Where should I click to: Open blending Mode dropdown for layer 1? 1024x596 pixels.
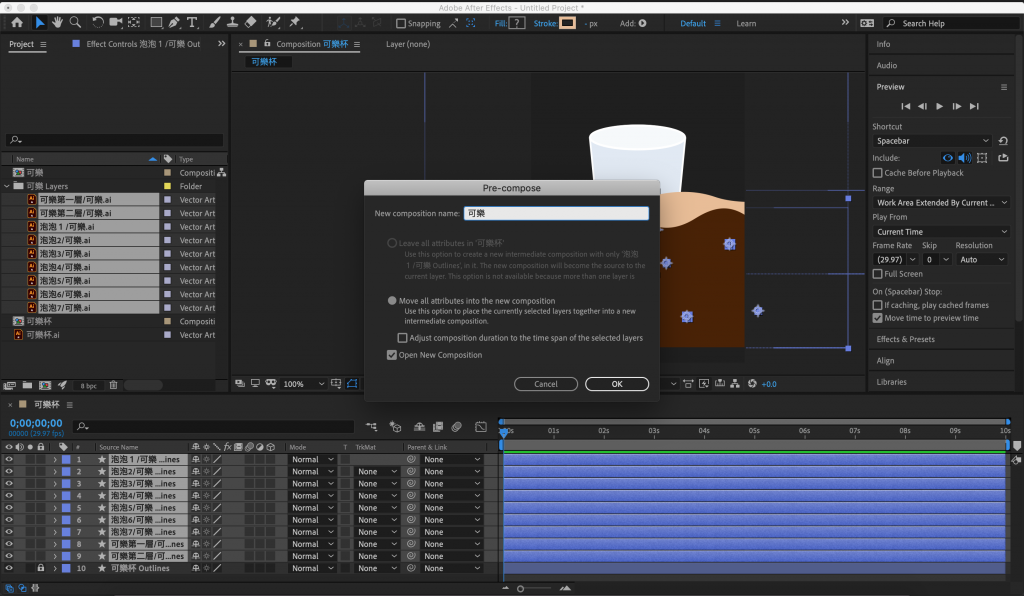click(x=311, y=460)
